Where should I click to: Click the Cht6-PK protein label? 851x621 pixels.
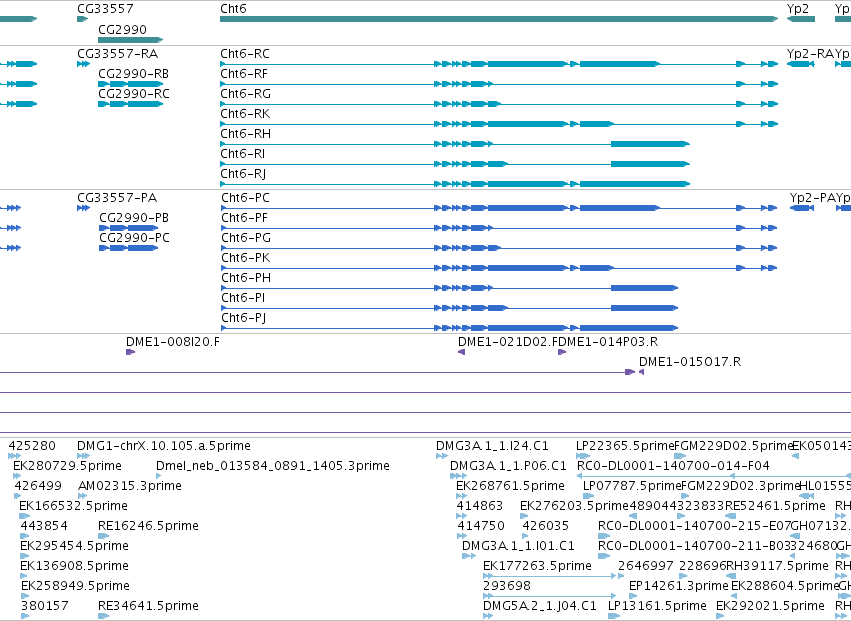245,258
